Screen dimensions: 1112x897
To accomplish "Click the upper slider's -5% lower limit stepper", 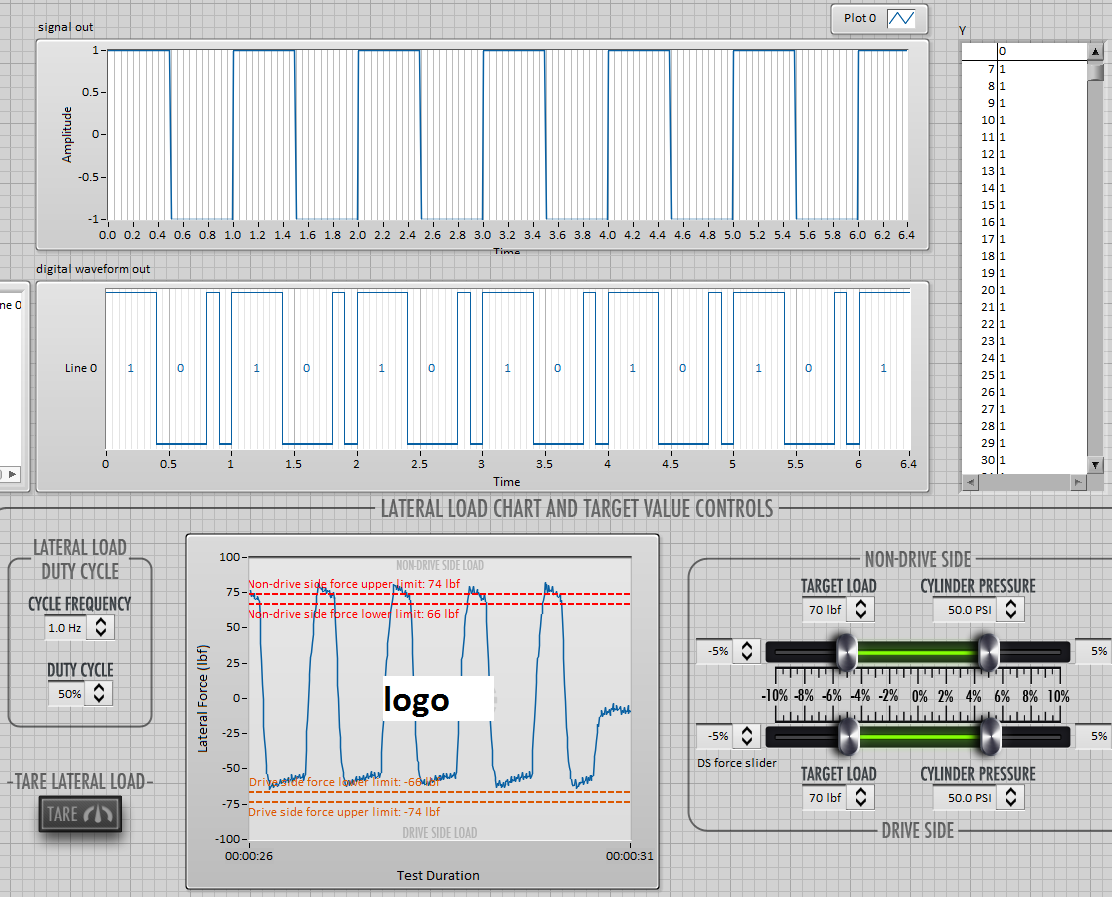I will [747, 651].
